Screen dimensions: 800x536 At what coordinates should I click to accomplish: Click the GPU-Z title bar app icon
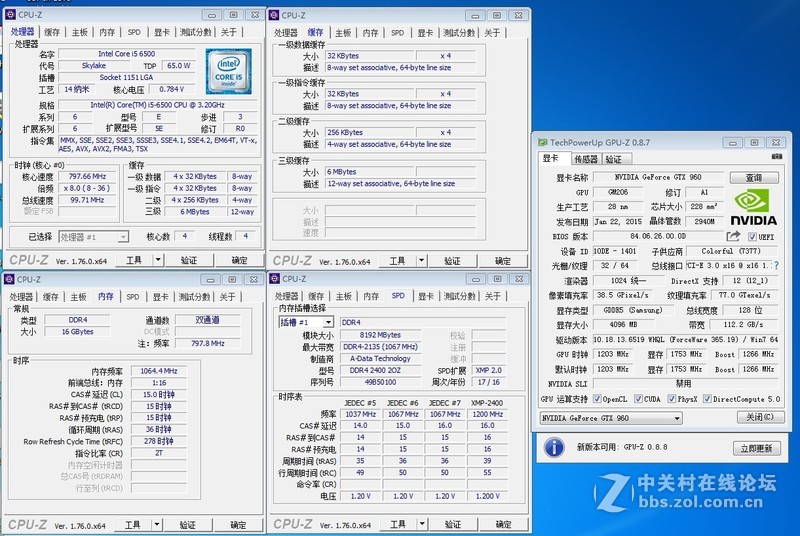(542, 142)
